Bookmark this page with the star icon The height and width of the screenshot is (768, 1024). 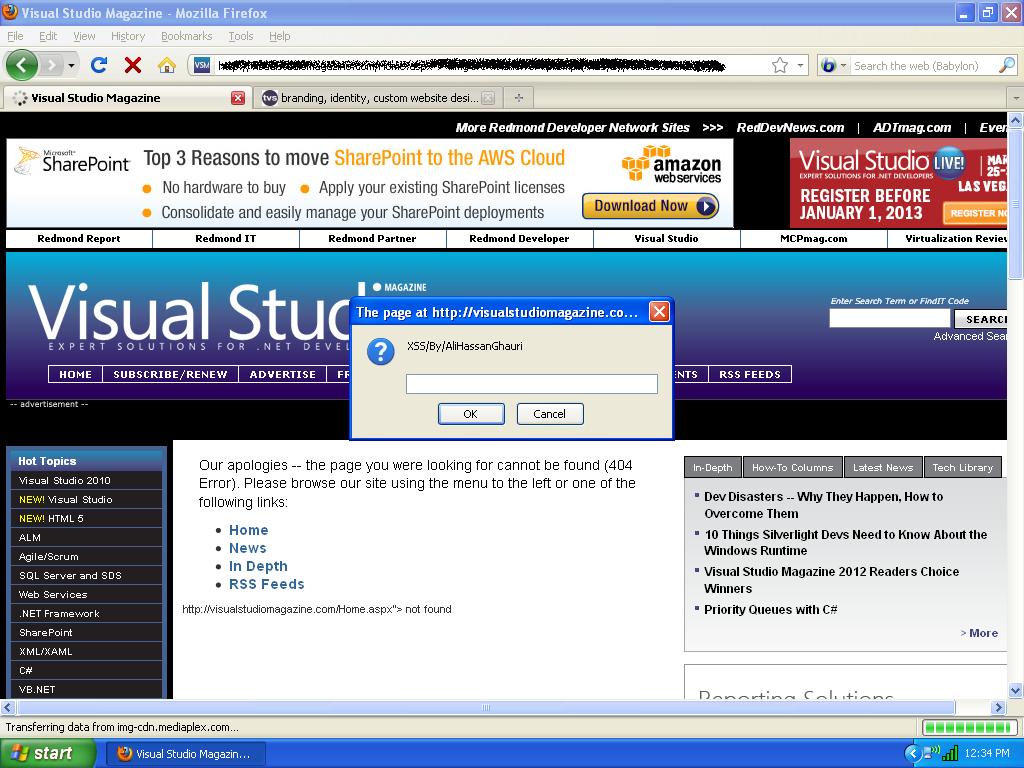780,65
